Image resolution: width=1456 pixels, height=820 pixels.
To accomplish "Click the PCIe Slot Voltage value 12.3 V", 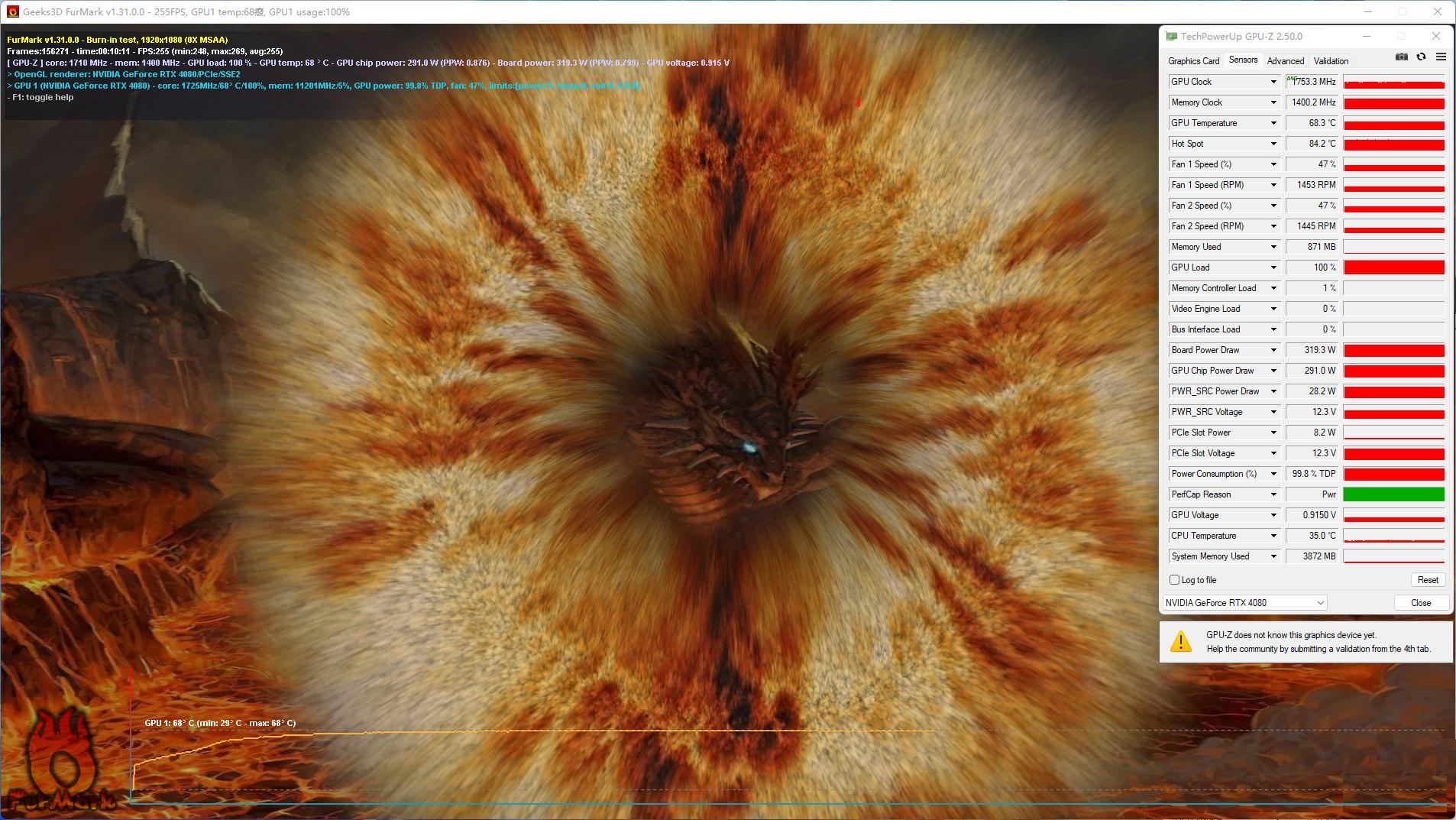I will 1312,453.
